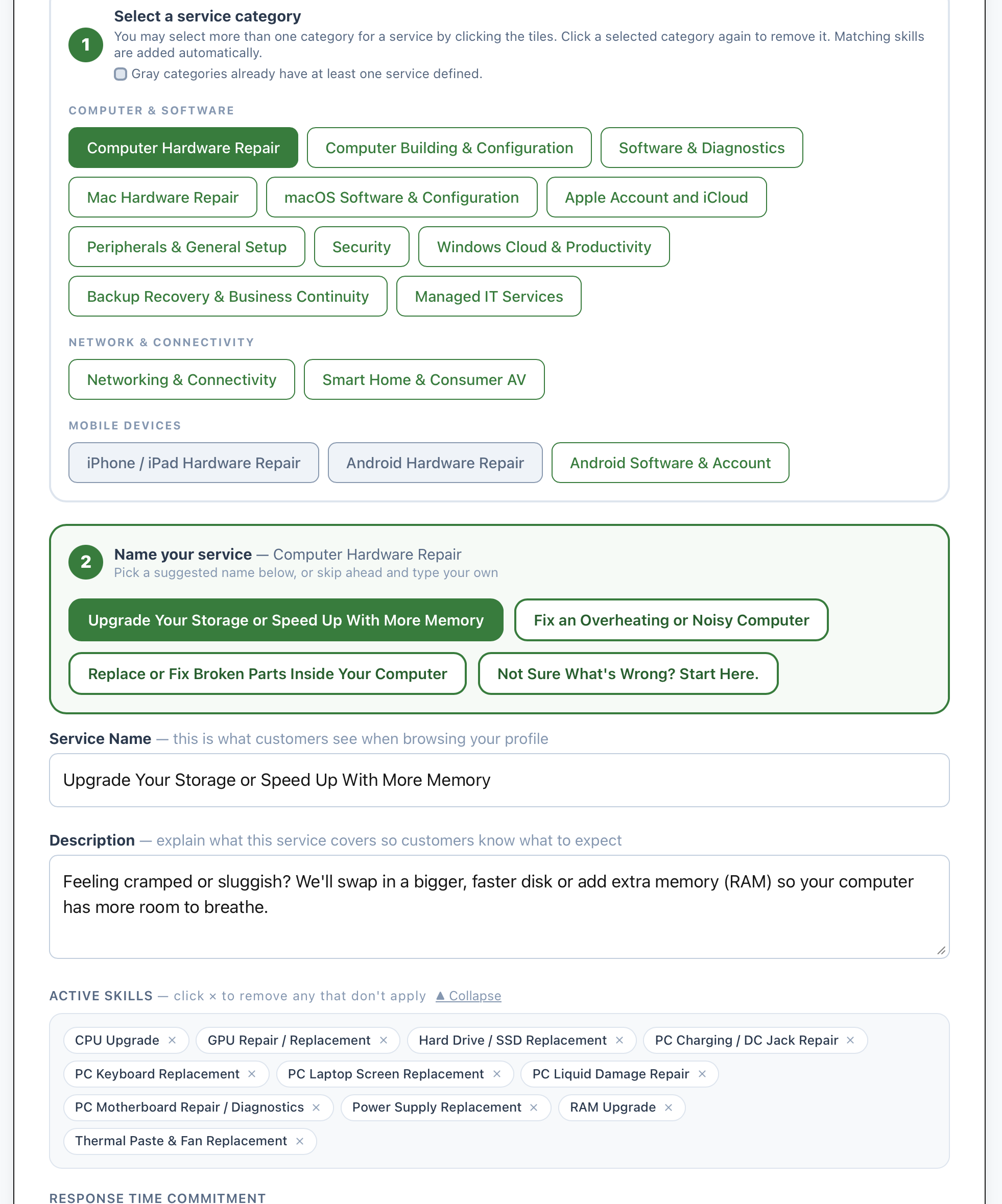Image resolution: width=1002 pixels, height=1204 pixels.
Task: Remove the RAM Upgrade skill
Action: (x=669, y=1107)
